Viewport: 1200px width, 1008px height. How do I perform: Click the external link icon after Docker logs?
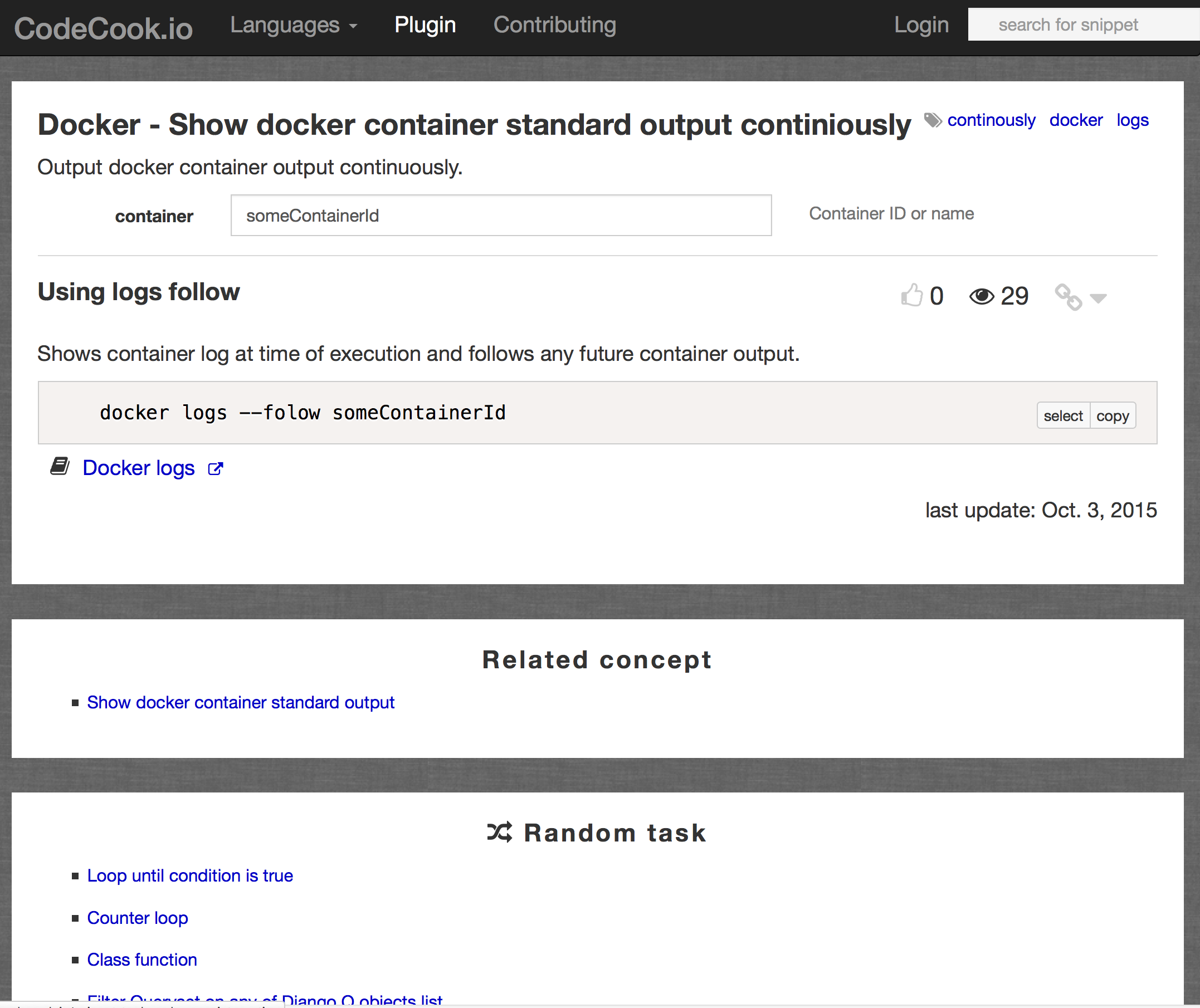(x=216, y=468)
